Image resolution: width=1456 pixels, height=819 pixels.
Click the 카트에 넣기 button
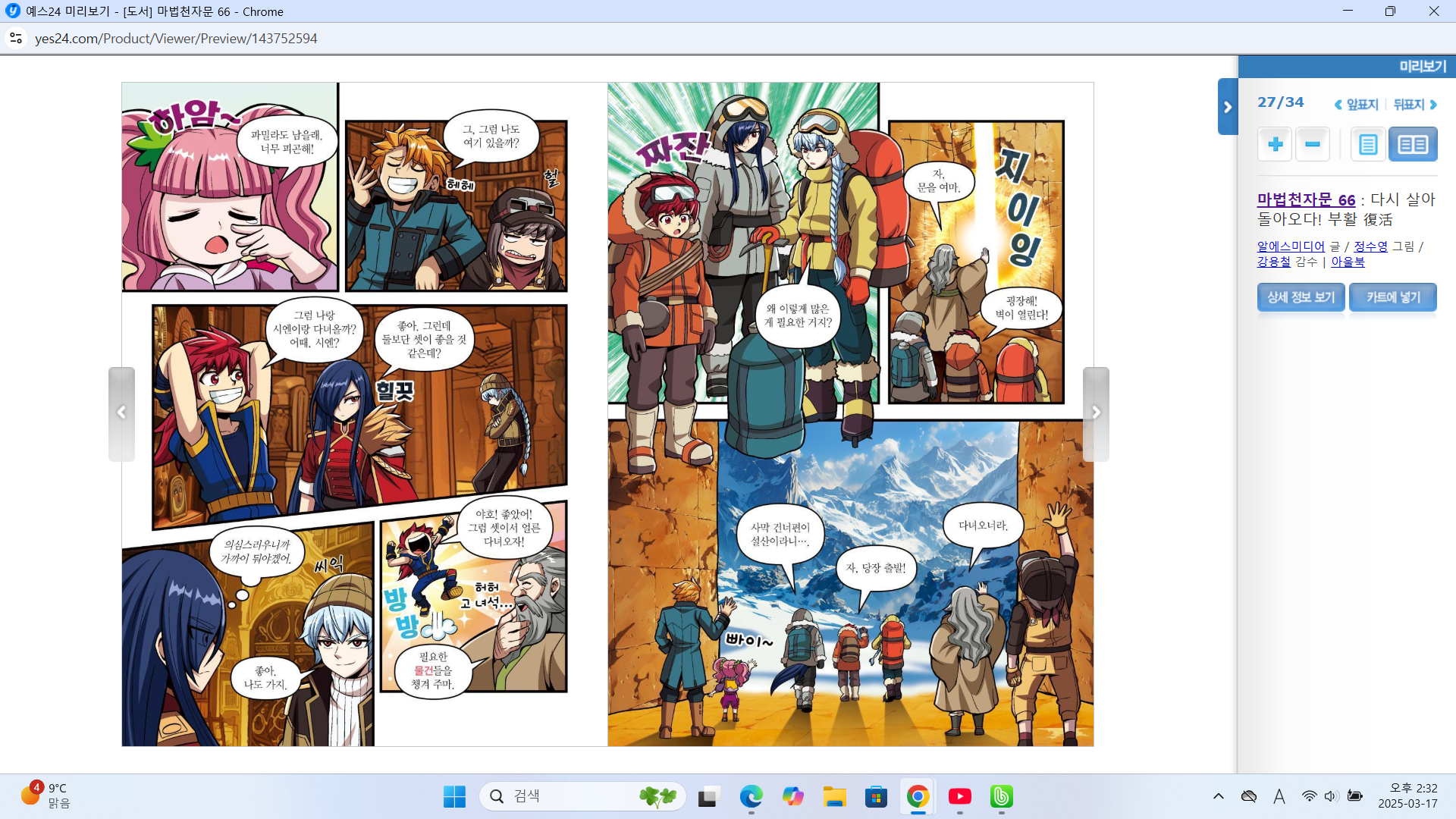(1393, 297)
